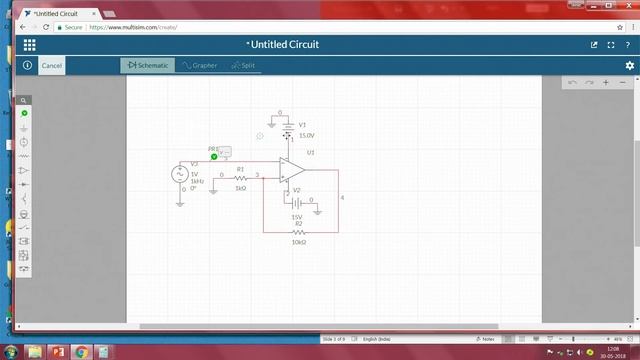Click the 1kΩ value label of R1

(241, 188)
